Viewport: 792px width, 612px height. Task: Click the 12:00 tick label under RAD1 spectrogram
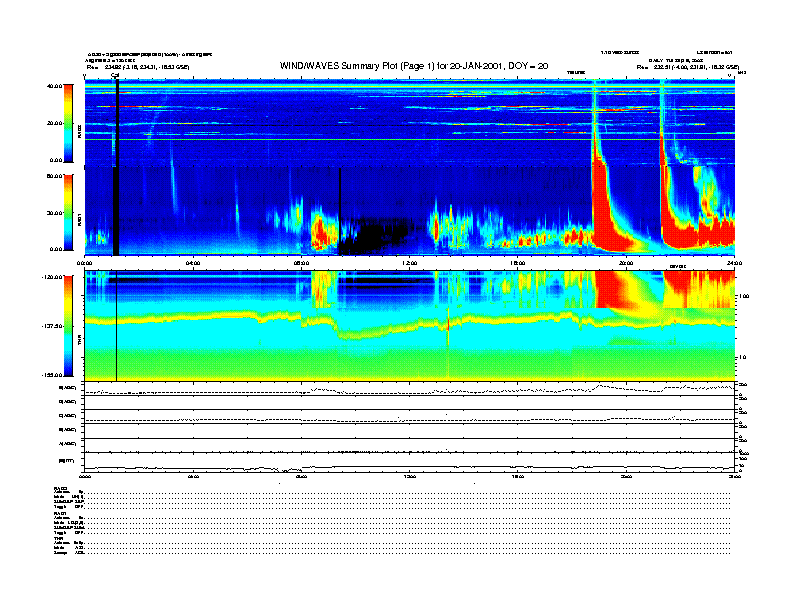(x=410, y=263)
